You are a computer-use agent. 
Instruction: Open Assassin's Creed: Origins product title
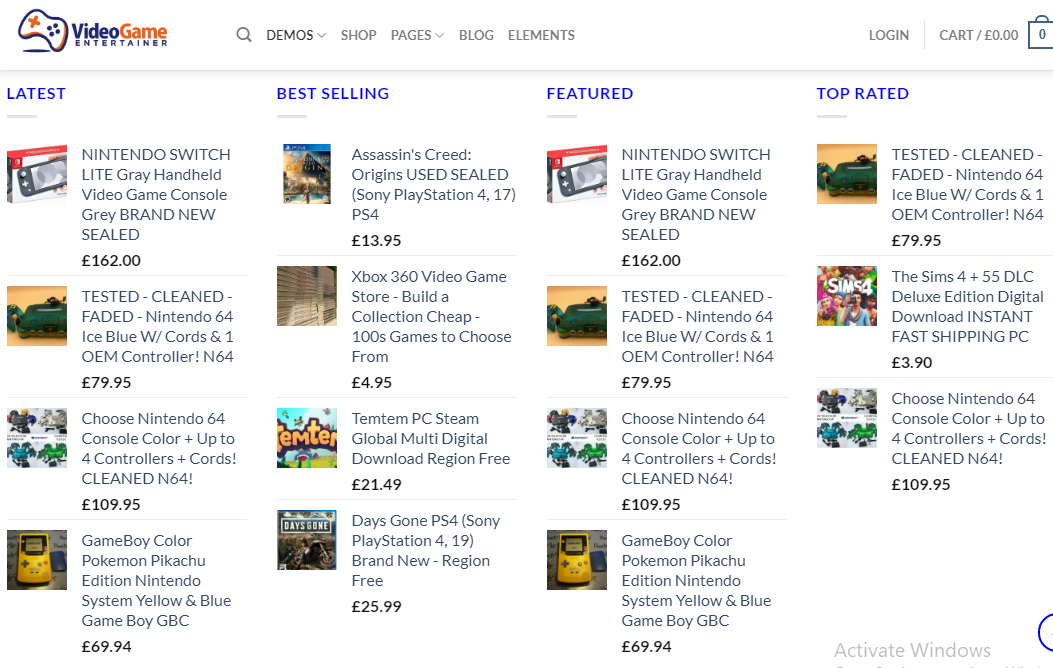pos(434,185)
